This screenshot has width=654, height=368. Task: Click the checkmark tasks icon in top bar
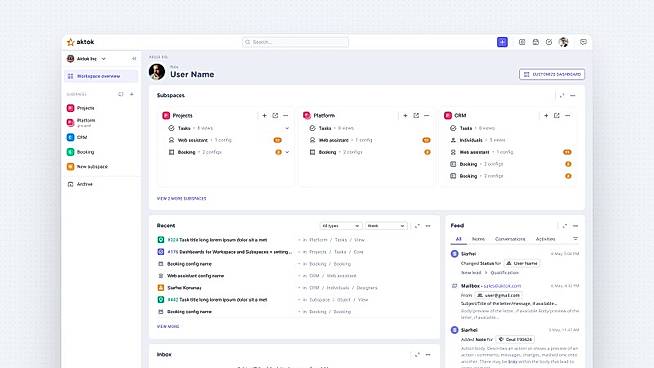[x=549, y=42]
